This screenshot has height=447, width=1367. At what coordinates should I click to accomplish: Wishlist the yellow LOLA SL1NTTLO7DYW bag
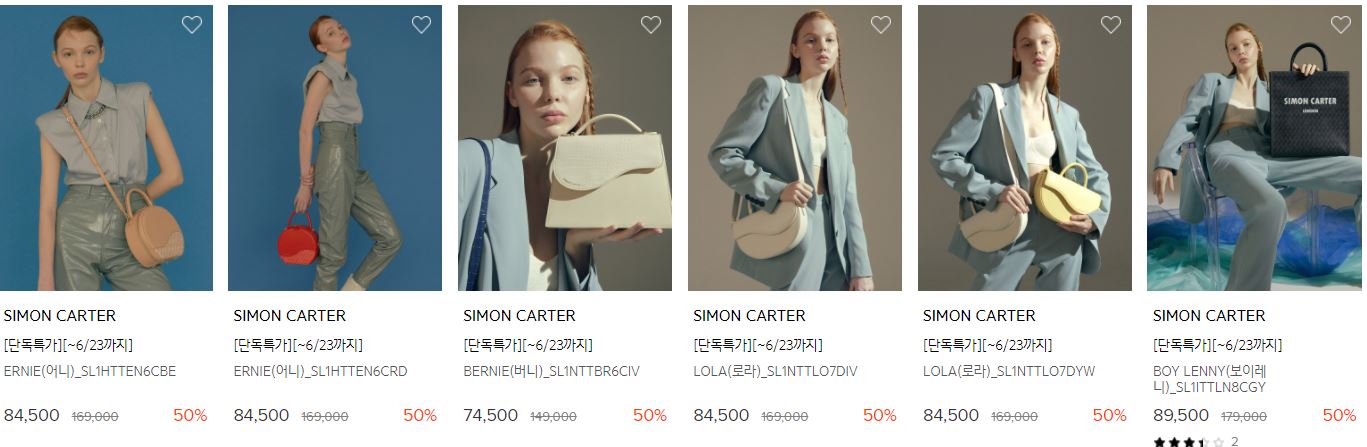pos(1111,25)
